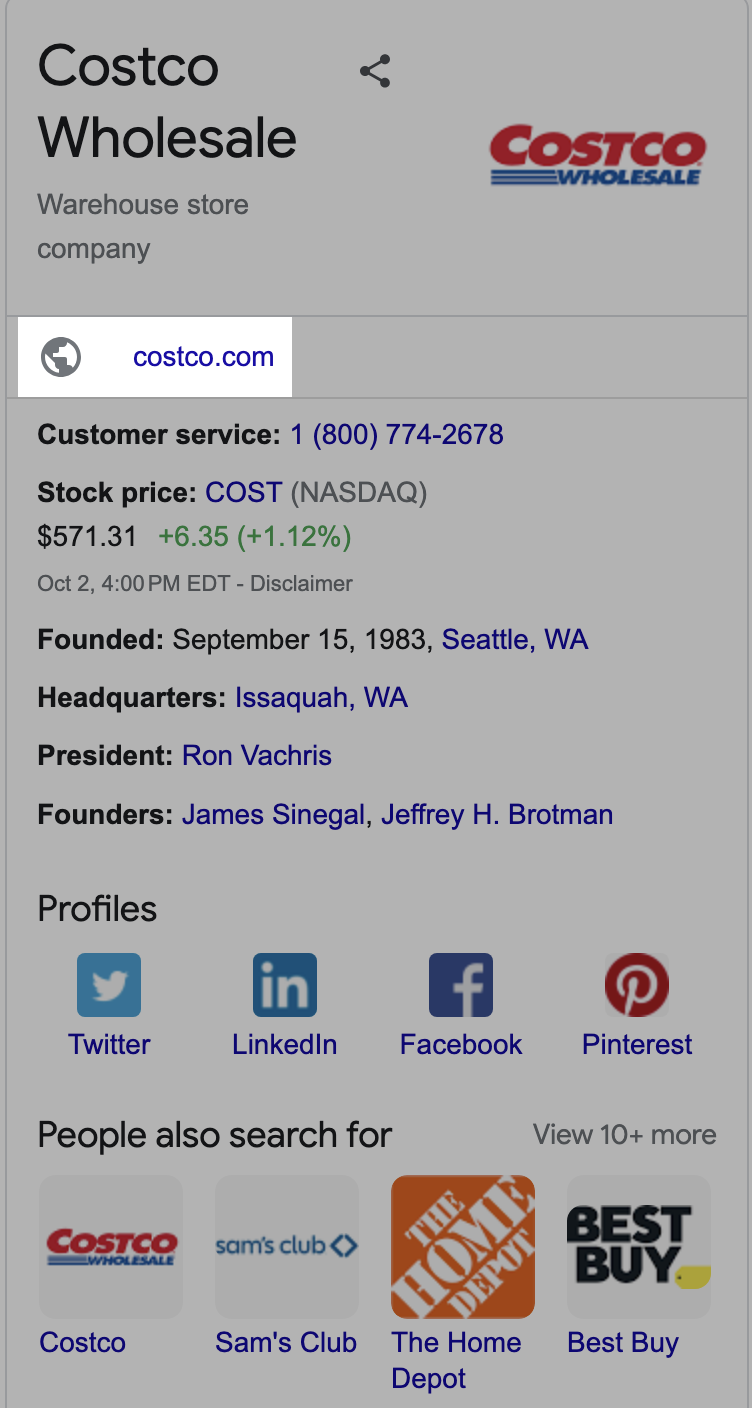
Task: Click the share icon next to Costco Wholesale
Action: tap(374, 70)
